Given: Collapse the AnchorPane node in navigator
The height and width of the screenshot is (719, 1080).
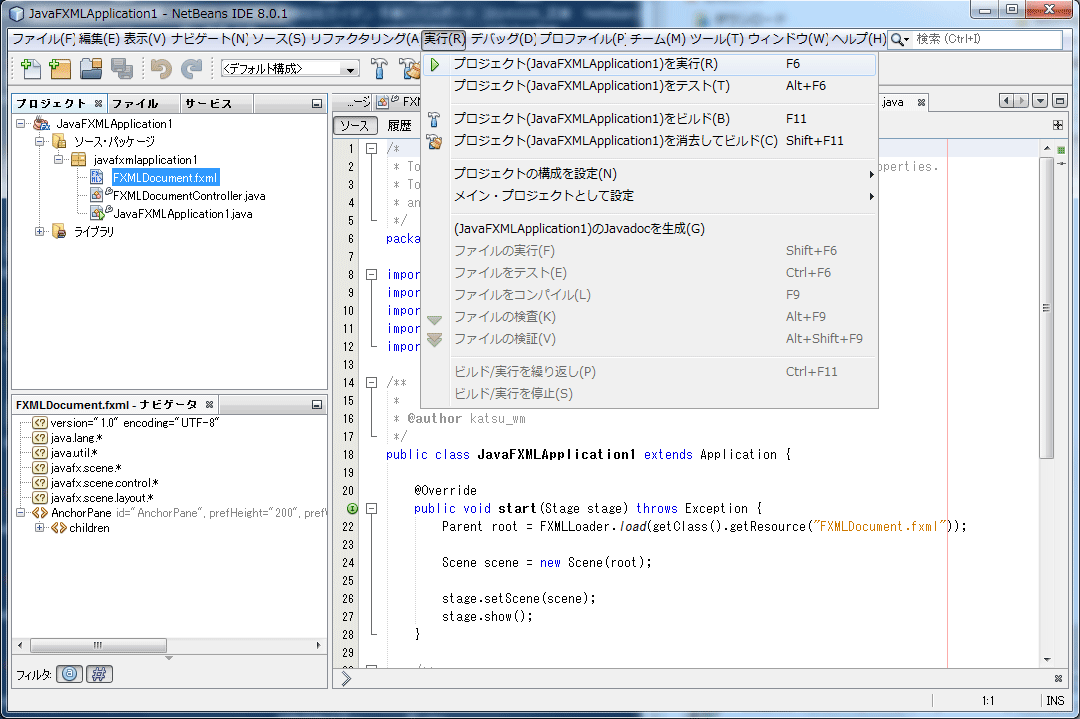Looking at the screenshot, I should coord(21,513).
